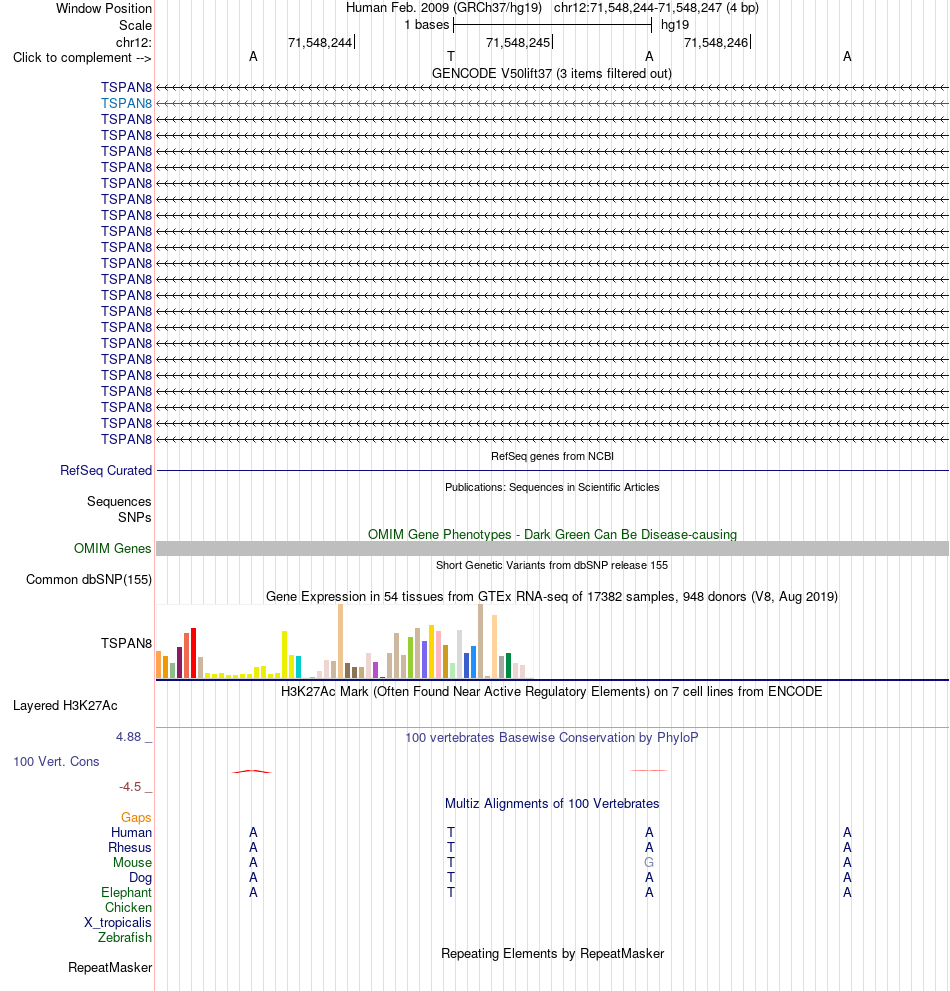Screen dimensions: 950x991
Task: Open the GTEx Gene Expression track title
Action: [552, 597]
